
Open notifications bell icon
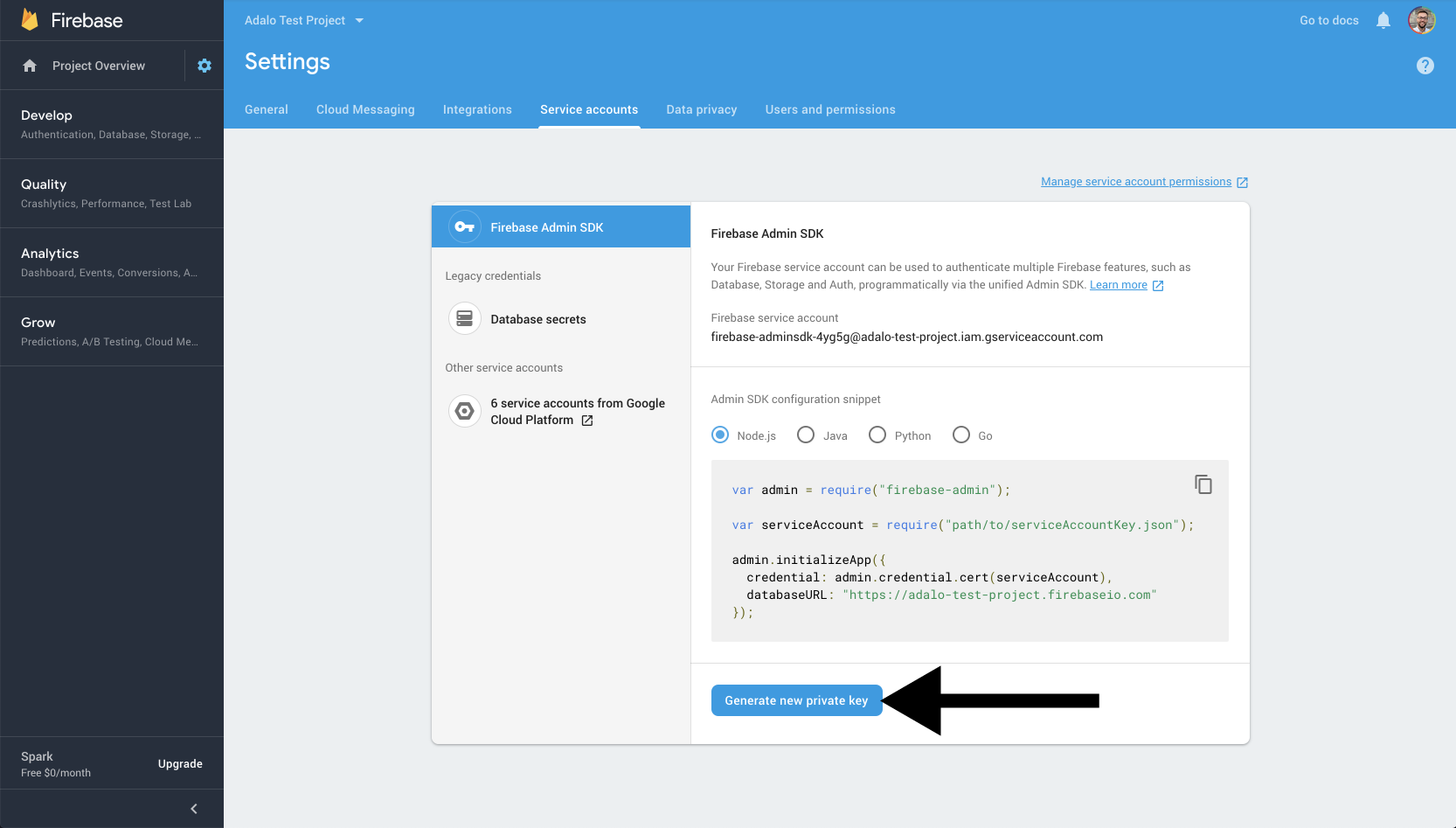1383,20
